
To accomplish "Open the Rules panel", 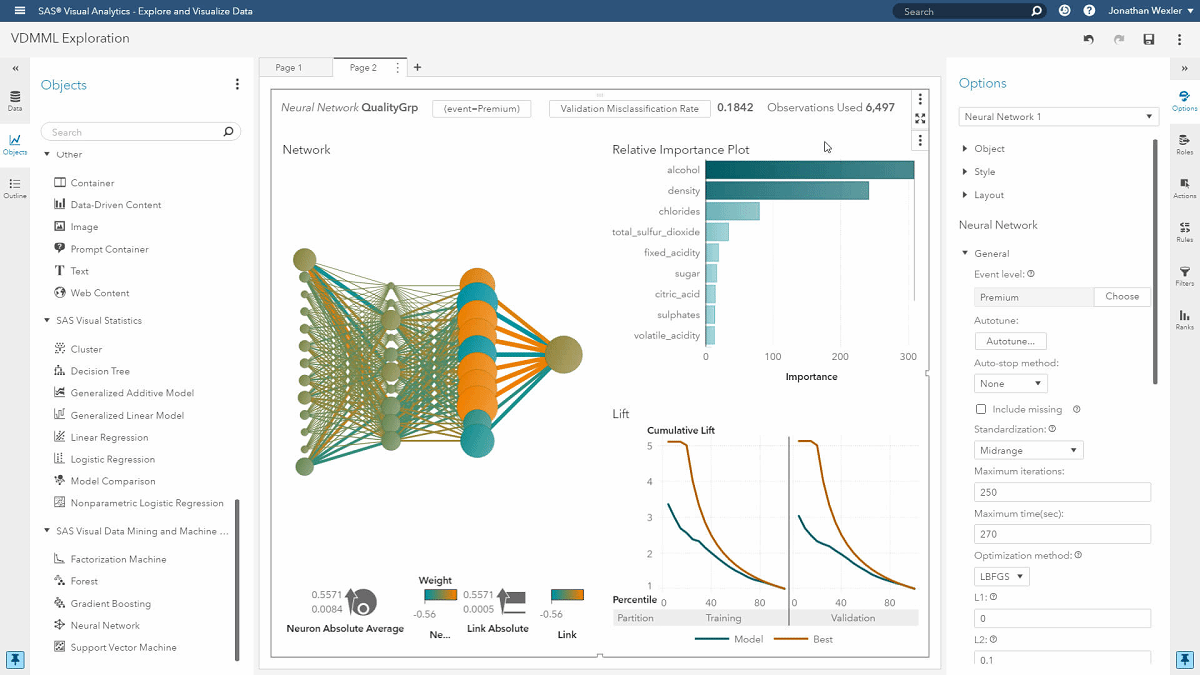I will click(x=1184, y=229).
